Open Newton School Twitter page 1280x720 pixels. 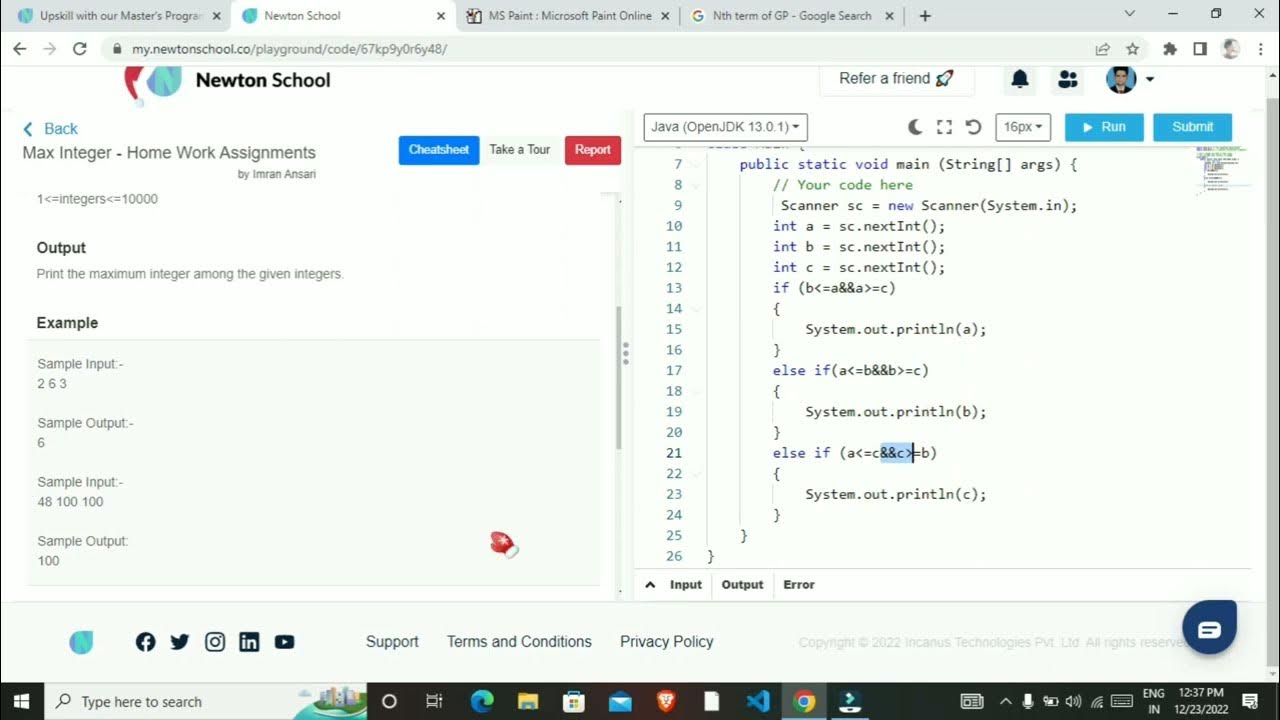click(180, 642)
